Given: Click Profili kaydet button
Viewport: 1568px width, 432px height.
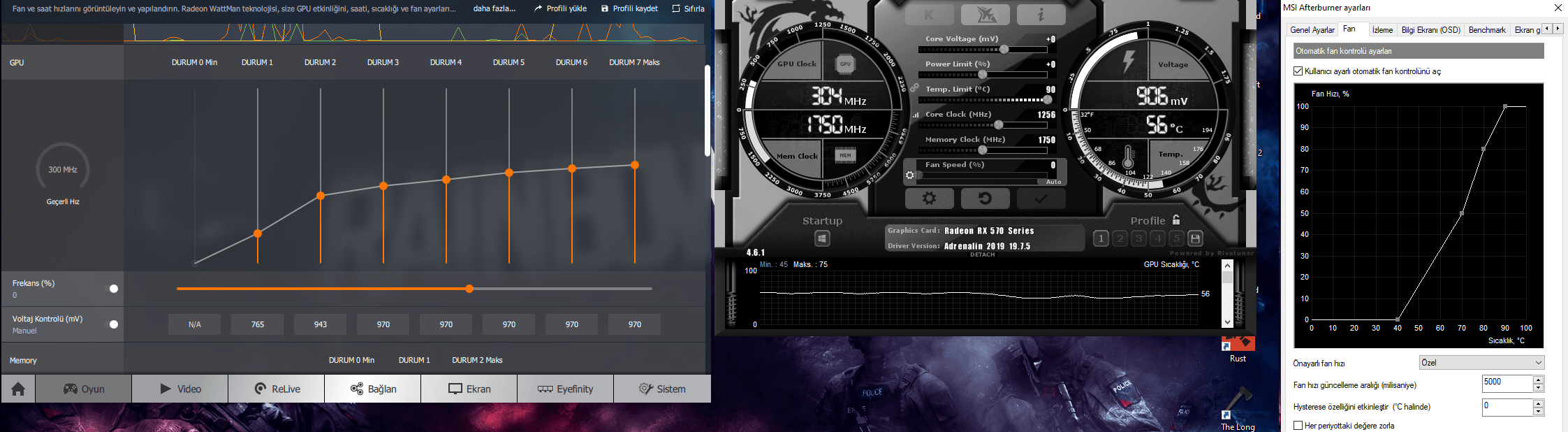Looking at the screenshot, I should click(x=629, y=8).
